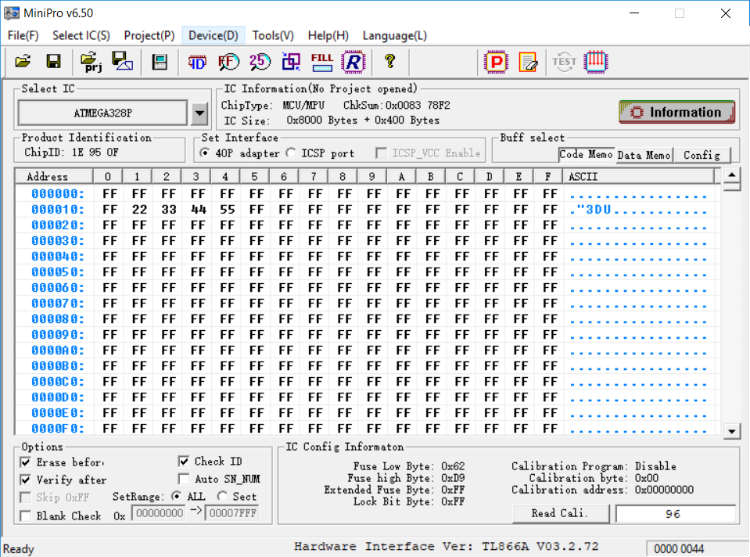Screen dimensions: 750x557
Task: Select the ICSP port radio button
Action: click(291, 153)
